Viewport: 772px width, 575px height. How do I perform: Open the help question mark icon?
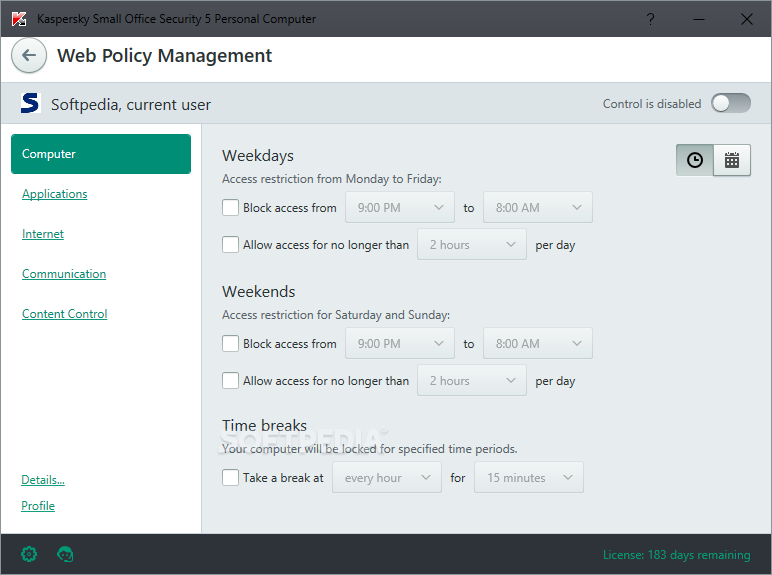tap(650, 19)
